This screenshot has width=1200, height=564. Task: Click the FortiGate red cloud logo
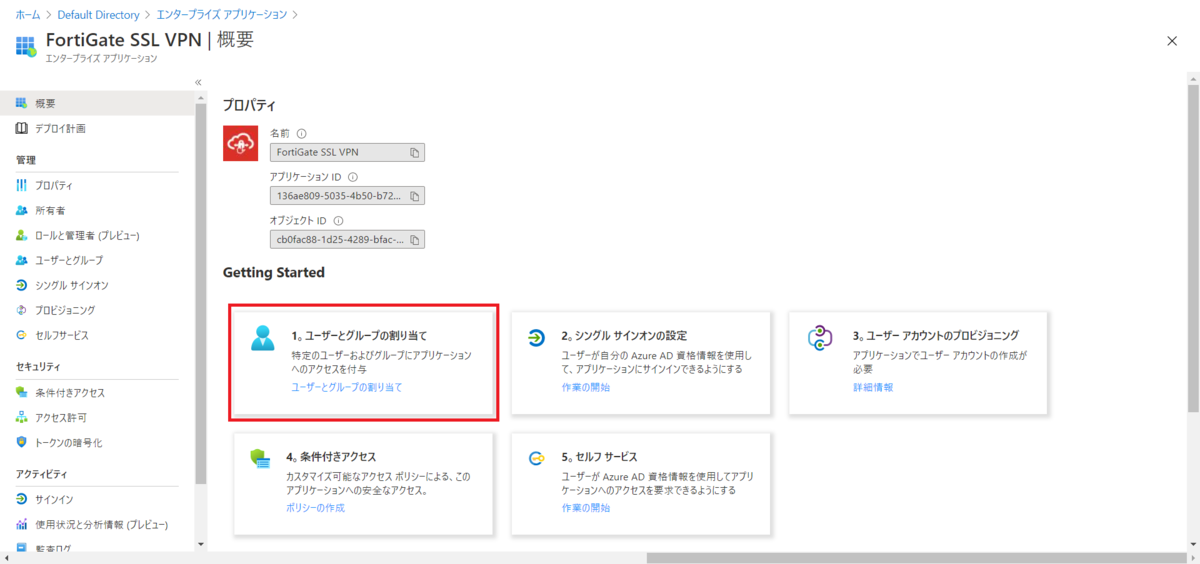tap(240, 143)
